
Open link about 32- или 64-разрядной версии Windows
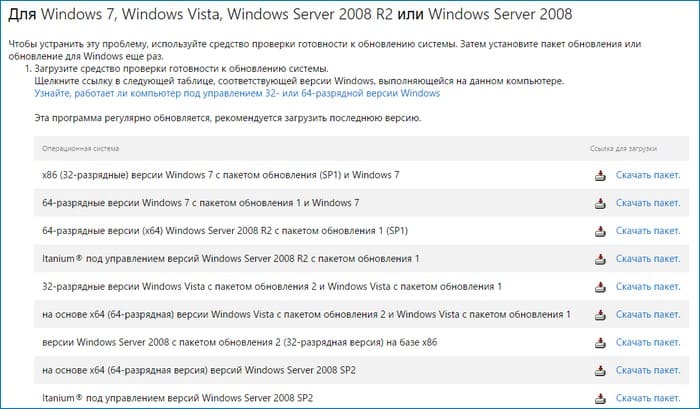237,93
